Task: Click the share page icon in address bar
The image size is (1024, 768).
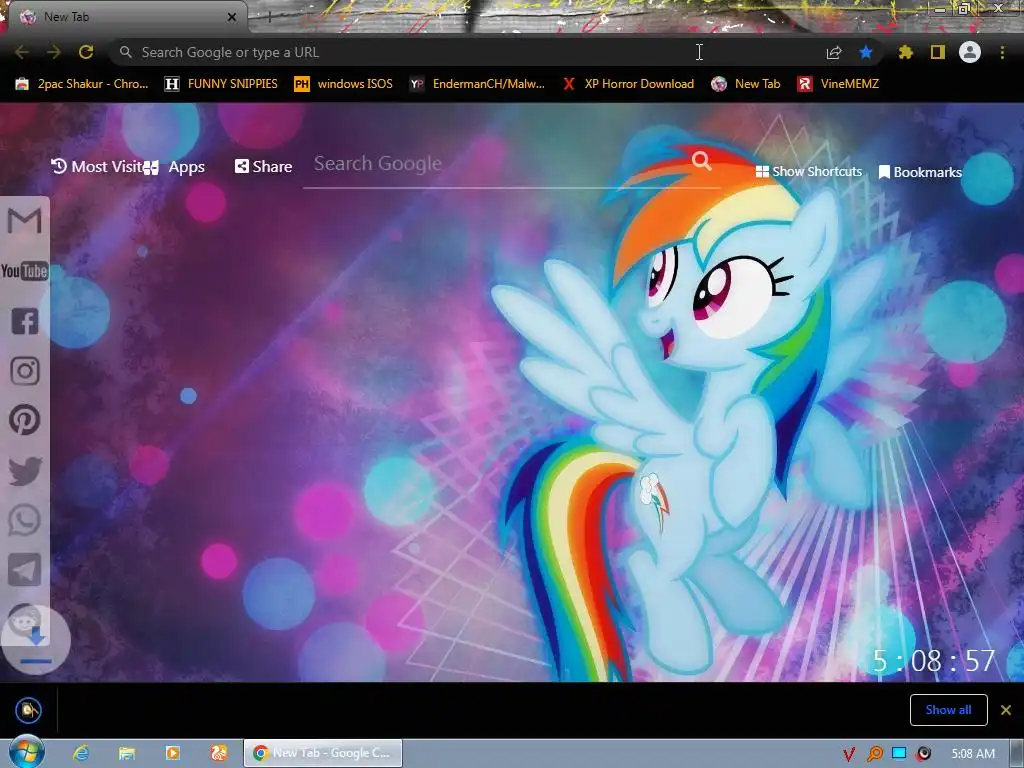Action: 834,52
